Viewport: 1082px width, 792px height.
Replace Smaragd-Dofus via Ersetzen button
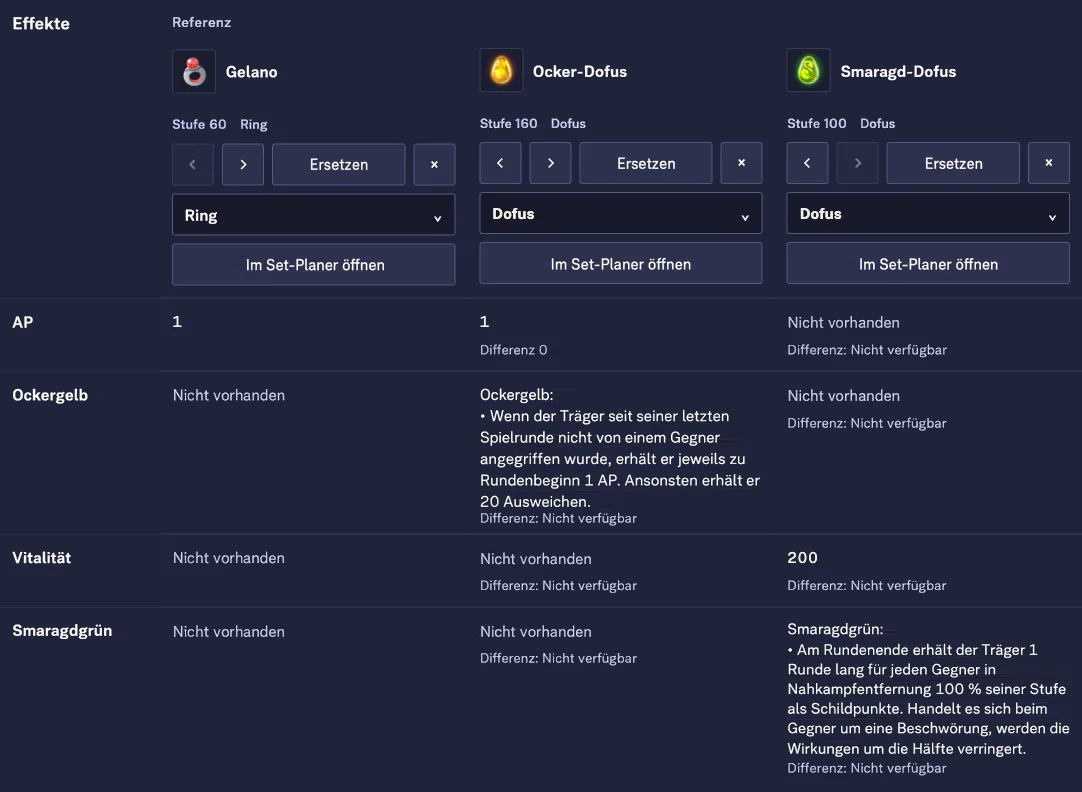(x=953, y=163)
